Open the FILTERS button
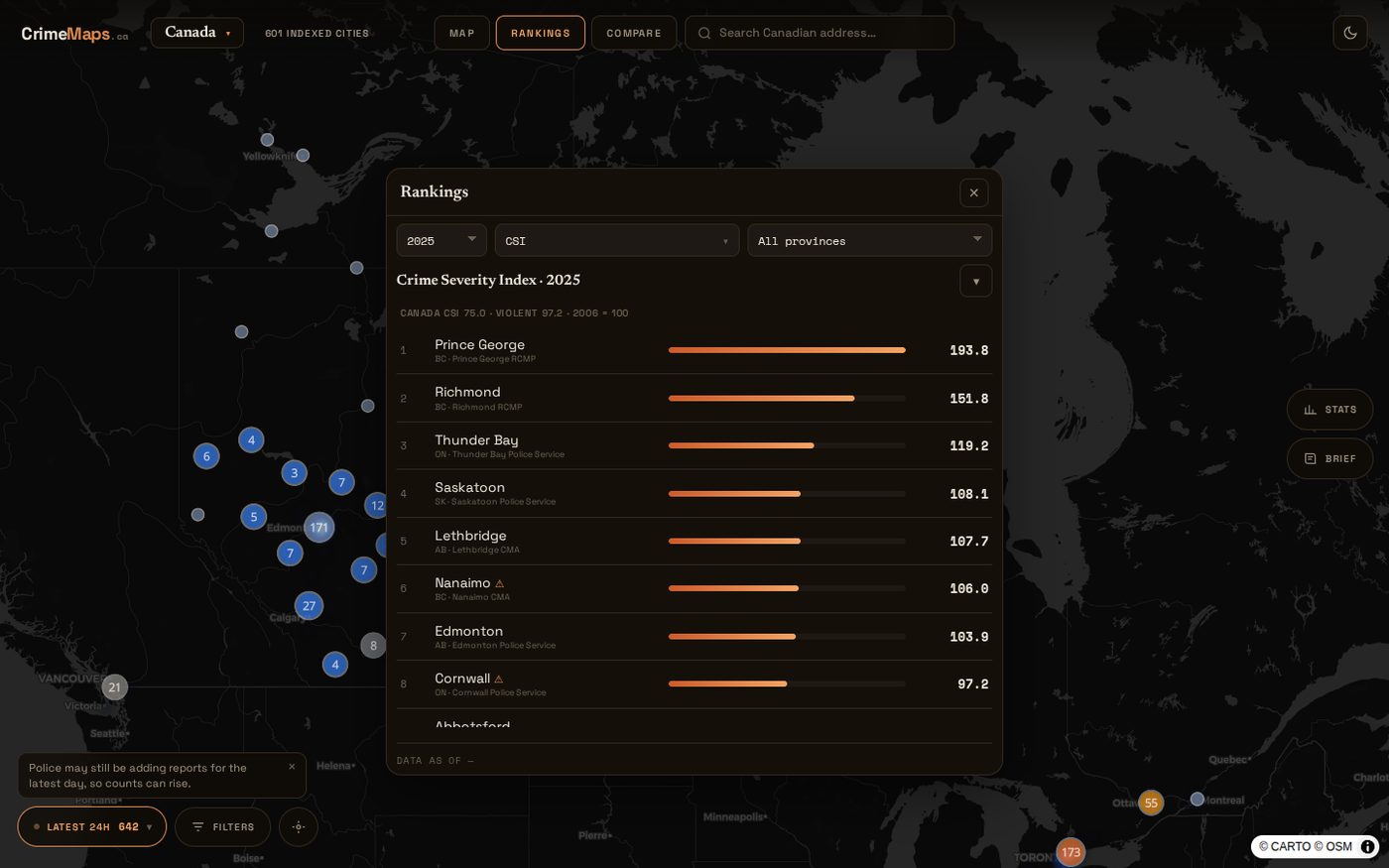 (x=223, y=826)
